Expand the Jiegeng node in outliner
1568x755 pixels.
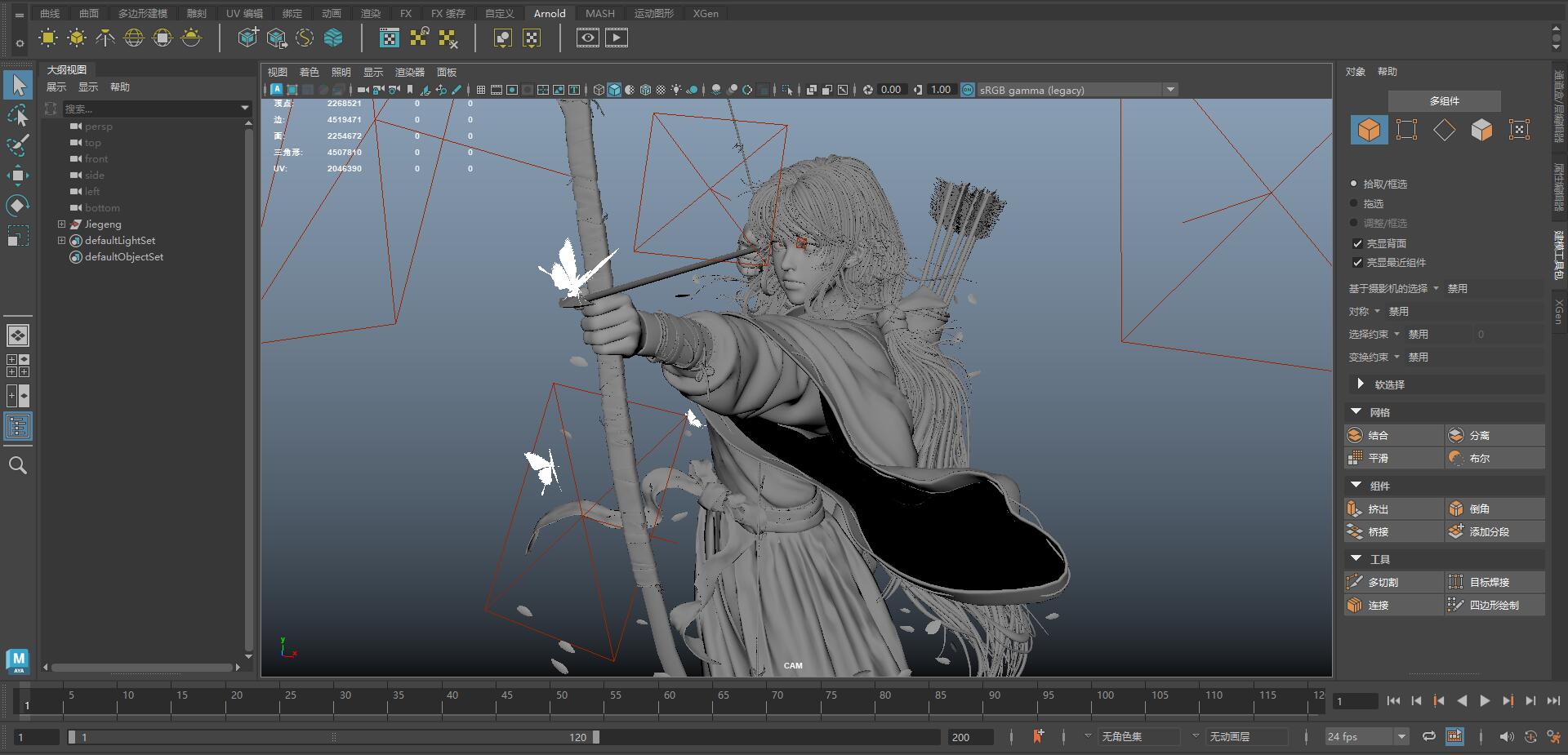(61, 224)
